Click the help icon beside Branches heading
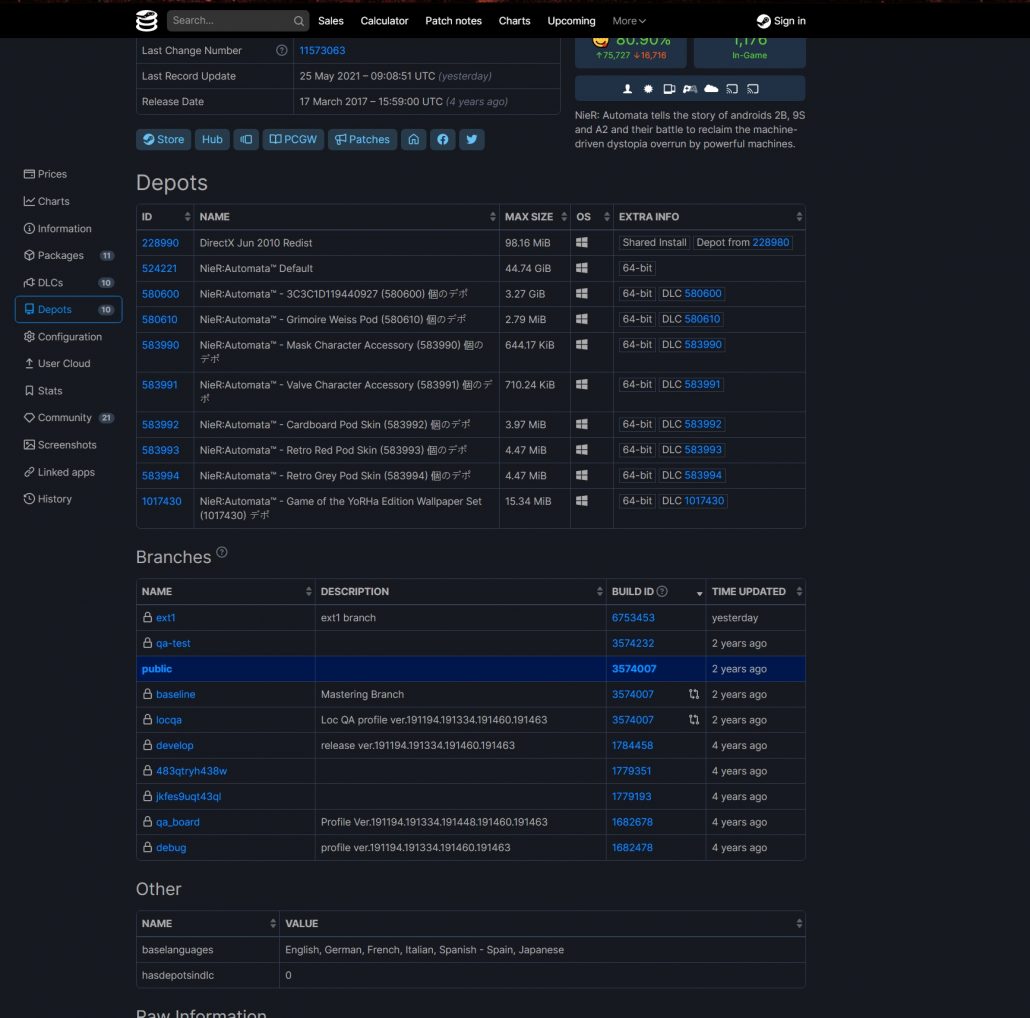 (x=222, y=552)
